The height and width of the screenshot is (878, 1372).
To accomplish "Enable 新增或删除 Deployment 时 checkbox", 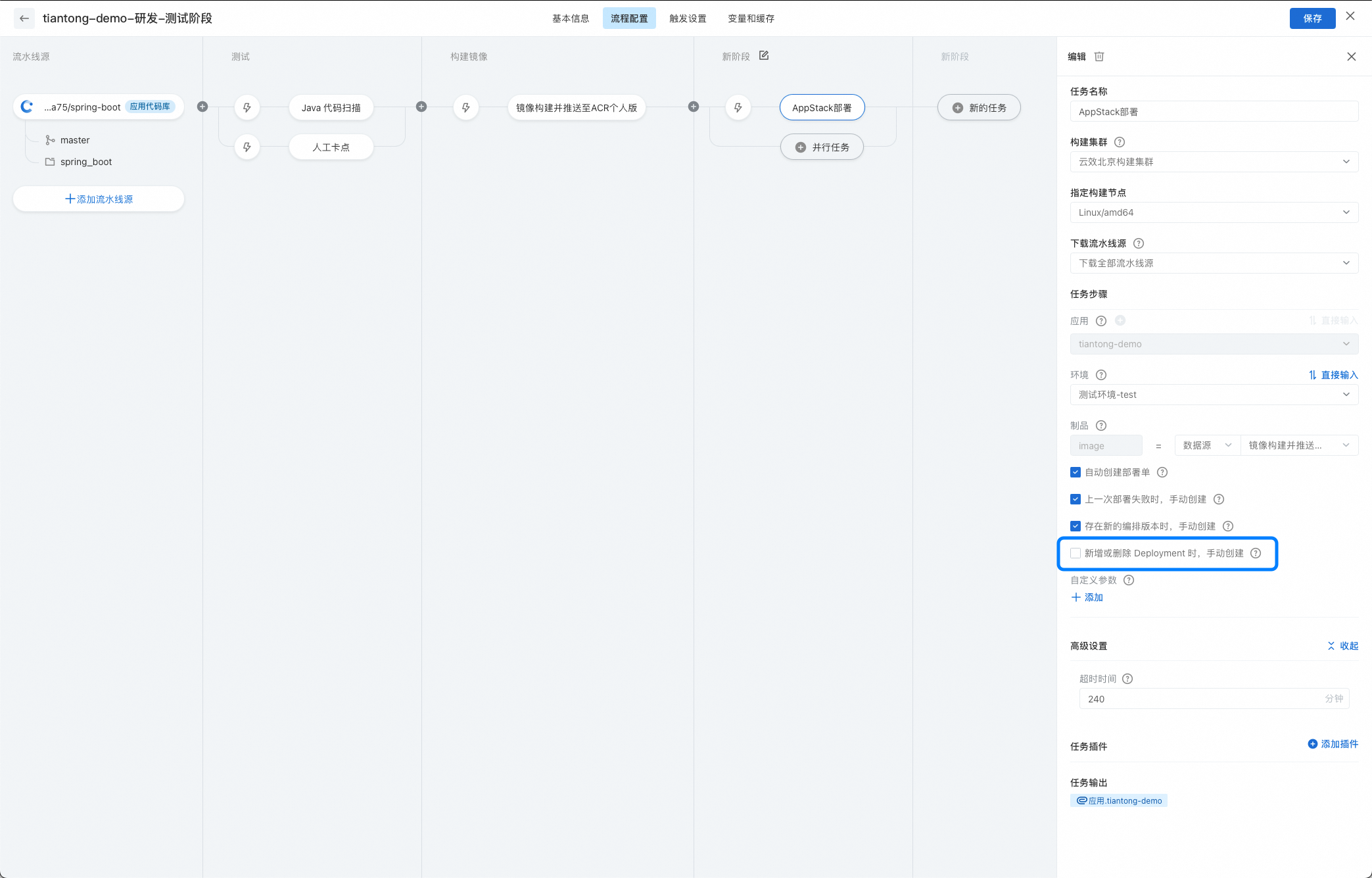I will pyautogui.click(x=1076, y=553).
